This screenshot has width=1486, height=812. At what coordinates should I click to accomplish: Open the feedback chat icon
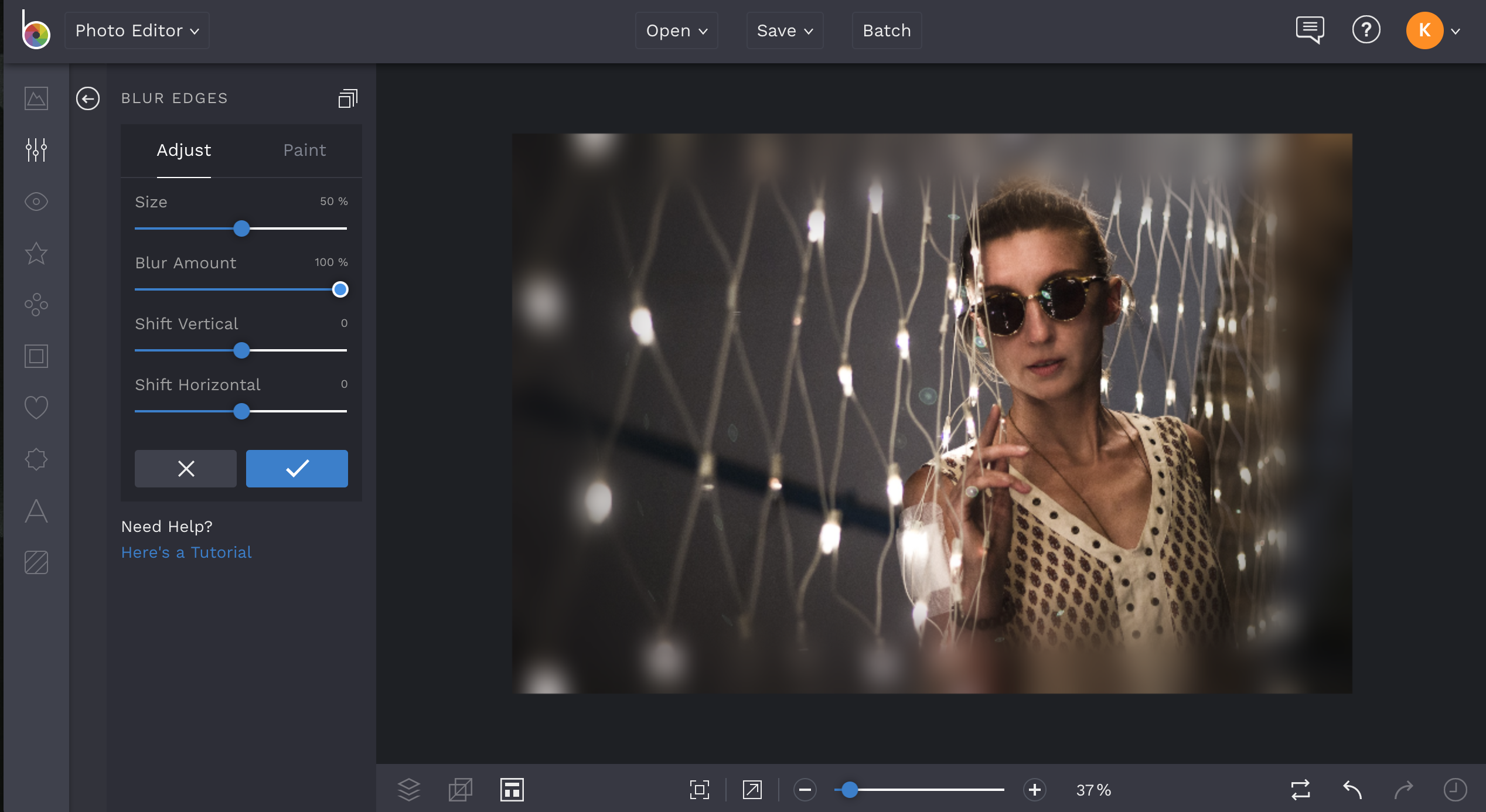[1310, 30]
